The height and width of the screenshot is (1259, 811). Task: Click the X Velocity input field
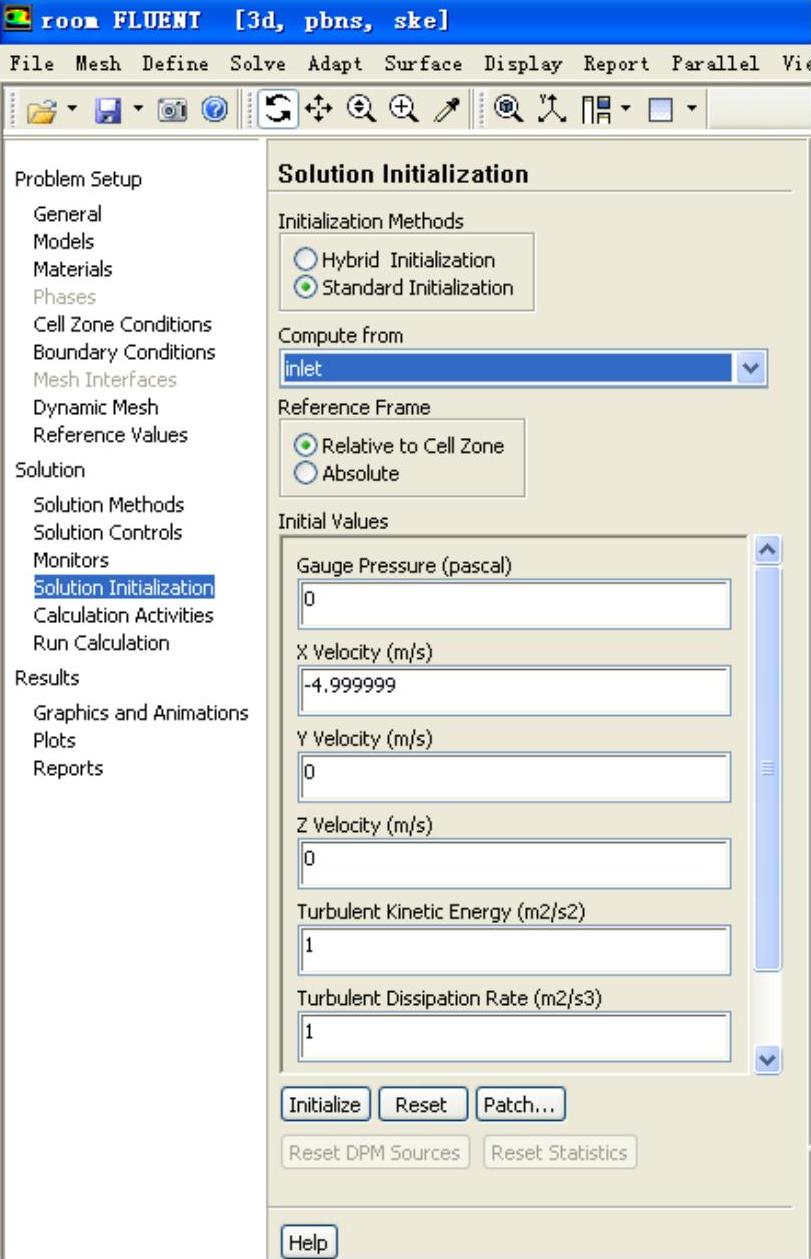[x=514, y=689]
